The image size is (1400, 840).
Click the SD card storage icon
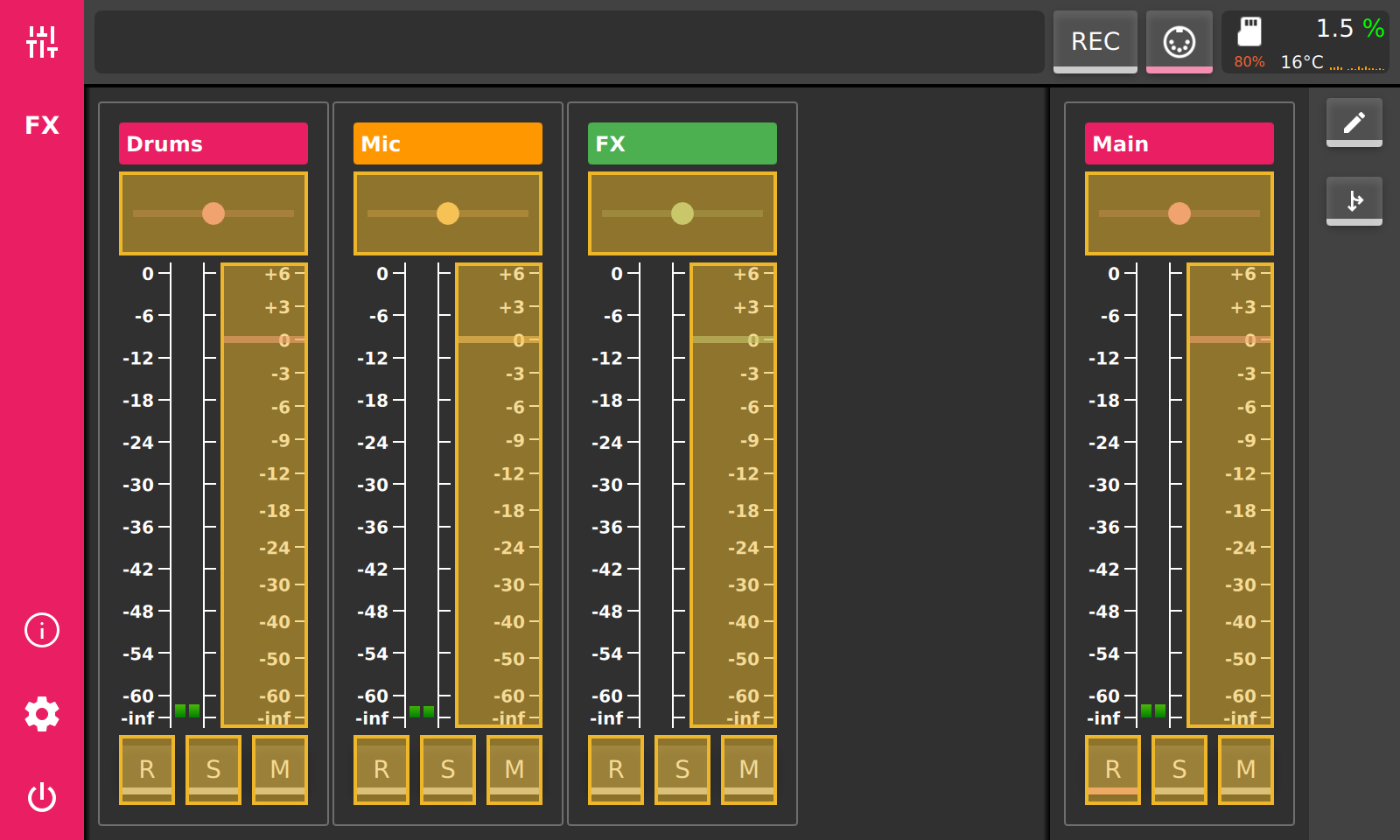coord(1249,31)
